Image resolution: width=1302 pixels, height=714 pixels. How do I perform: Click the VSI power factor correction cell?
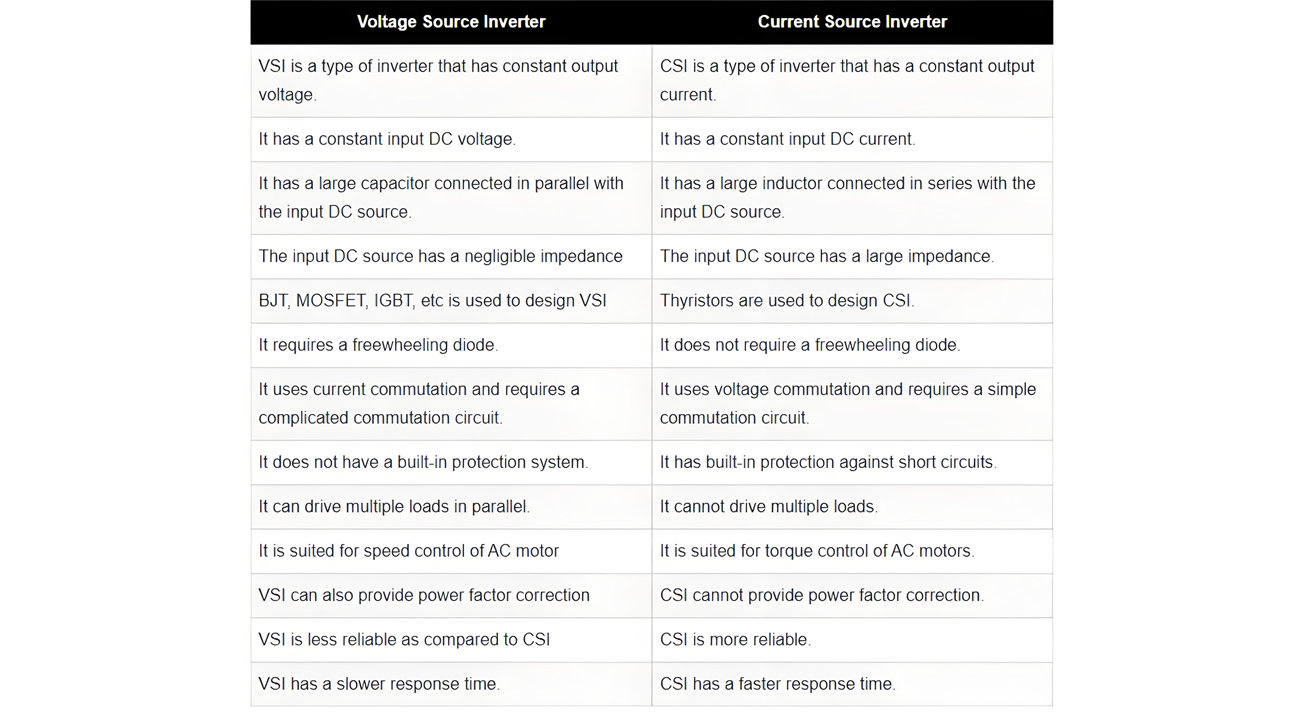[x=451, y=595]
